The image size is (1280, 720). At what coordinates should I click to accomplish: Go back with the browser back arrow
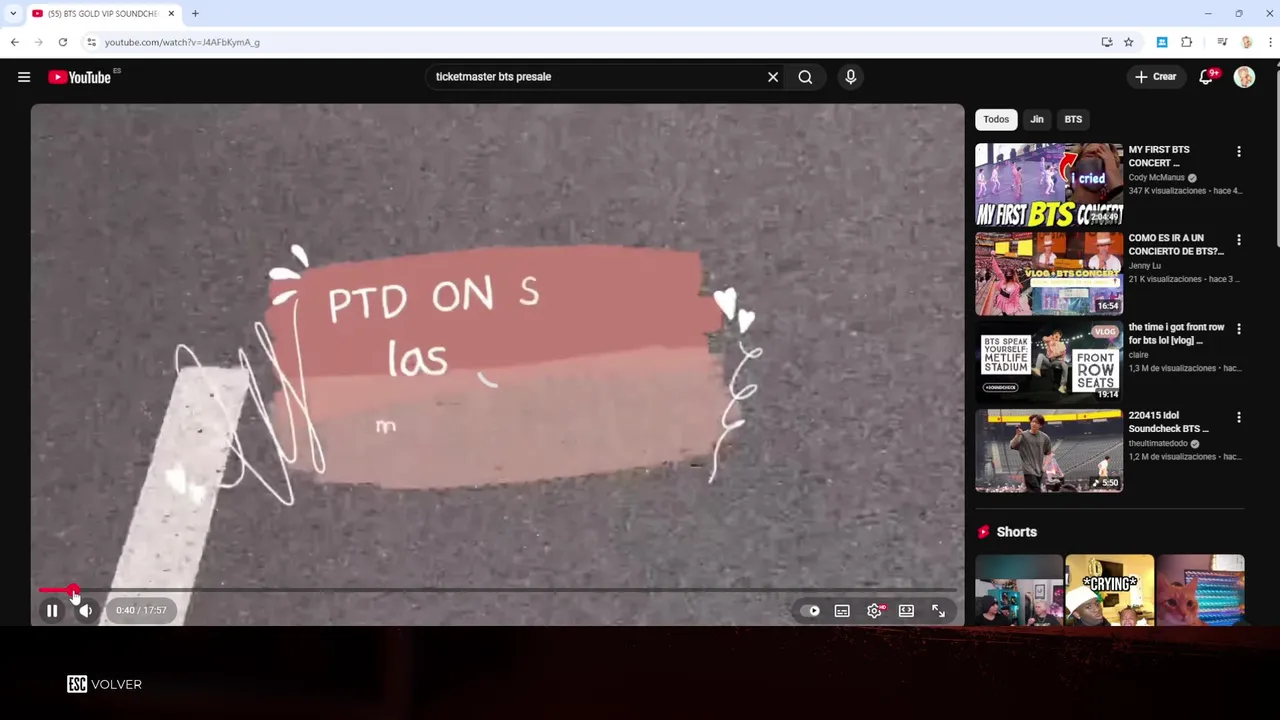15,42
